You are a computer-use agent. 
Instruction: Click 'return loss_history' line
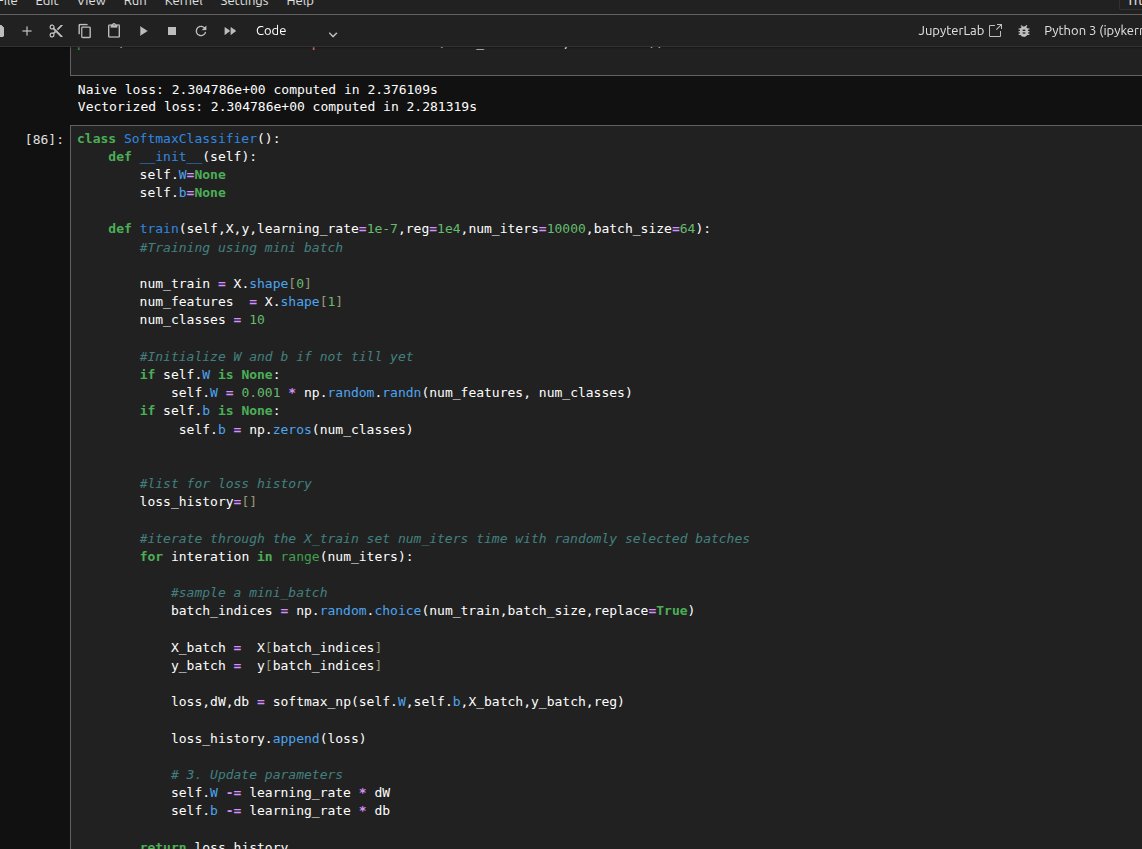click(214, 845)
